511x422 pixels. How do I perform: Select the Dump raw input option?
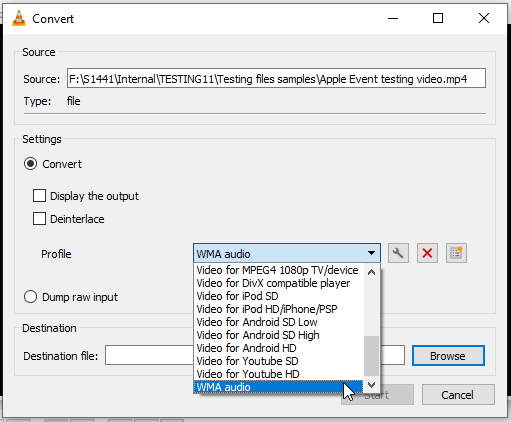click(x=30, y=297)
